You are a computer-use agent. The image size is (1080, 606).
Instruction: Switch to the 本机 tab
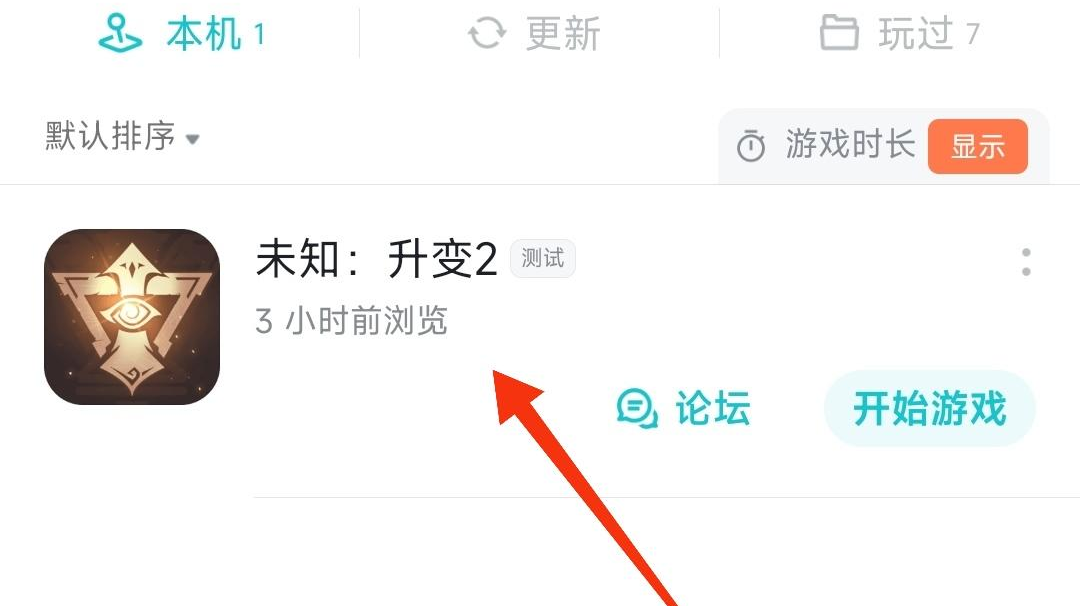(182, 34)
